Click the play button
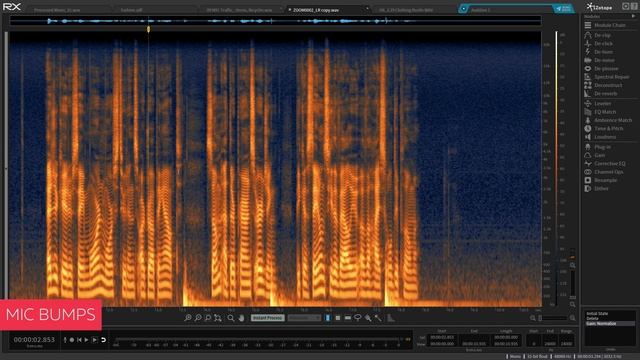This screenshot has width=640, height=360. (87, 340)
